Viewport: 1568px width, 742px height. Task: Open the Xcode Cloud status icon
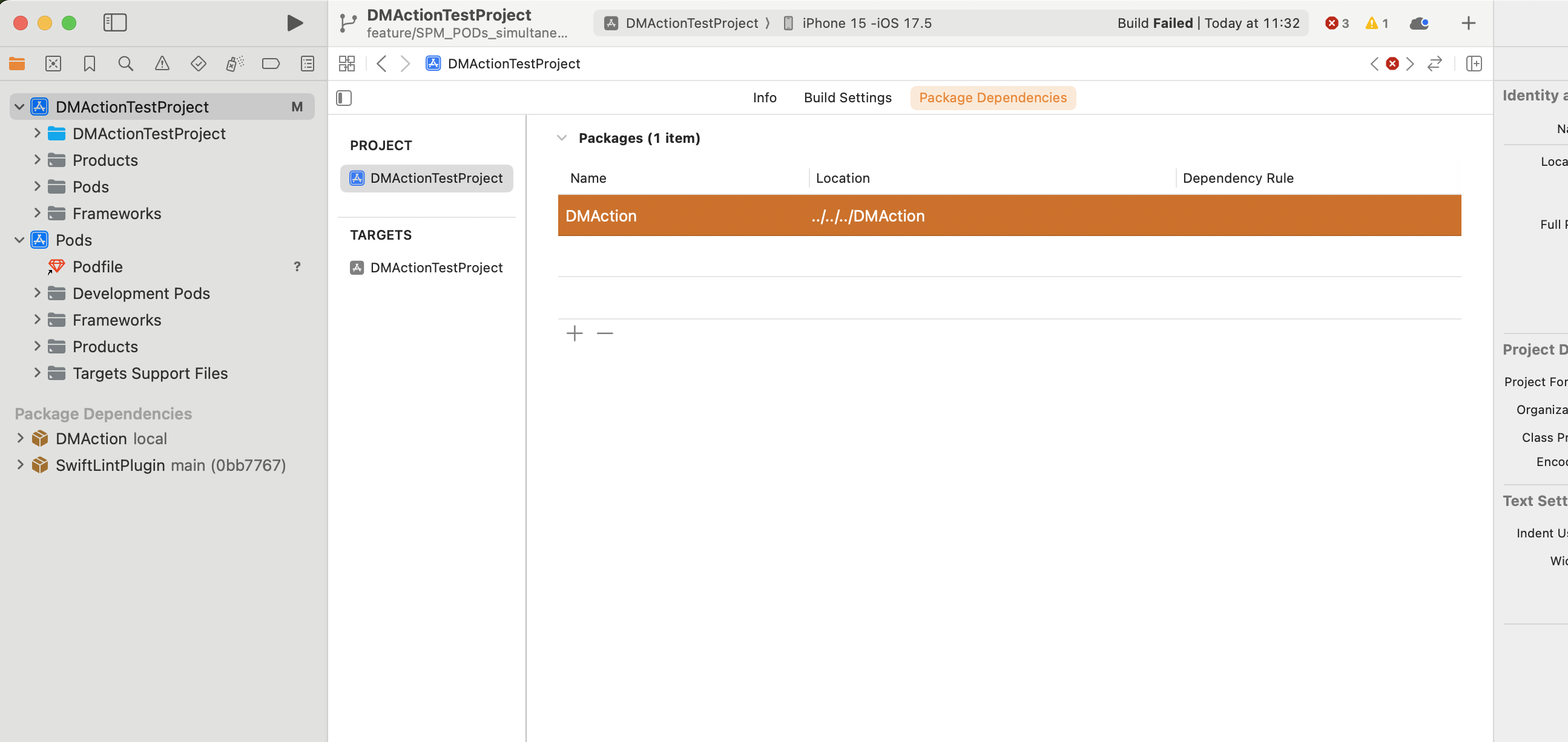tap(1419, 23)
